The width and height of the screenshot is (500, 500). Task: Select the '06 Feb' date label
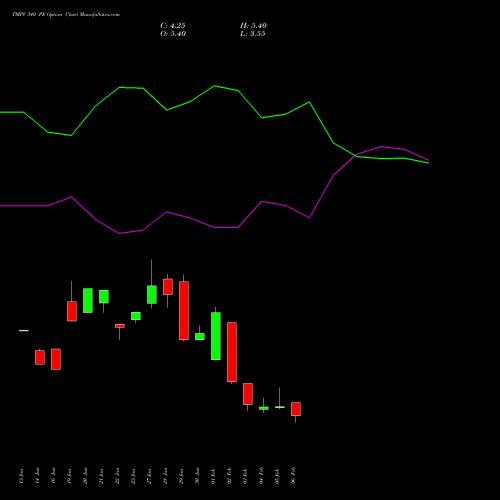tap(294, 476)
